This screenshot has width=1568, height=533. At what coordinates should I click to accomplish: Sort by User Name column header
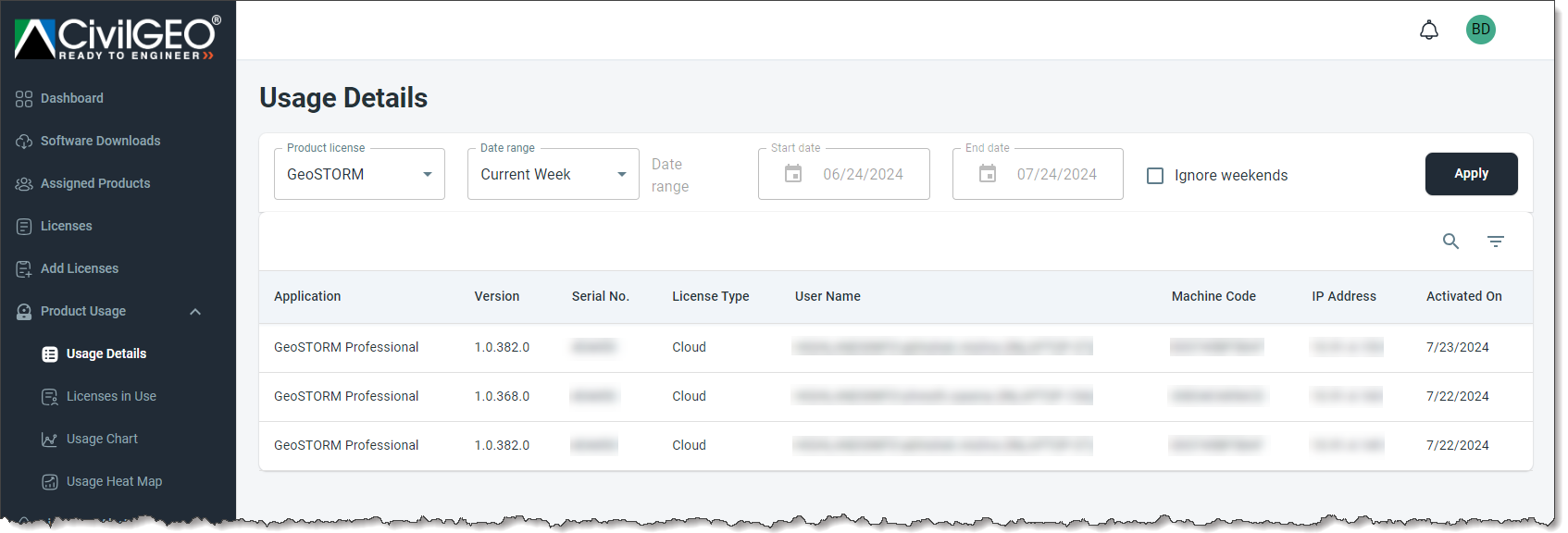click(828, 296)
